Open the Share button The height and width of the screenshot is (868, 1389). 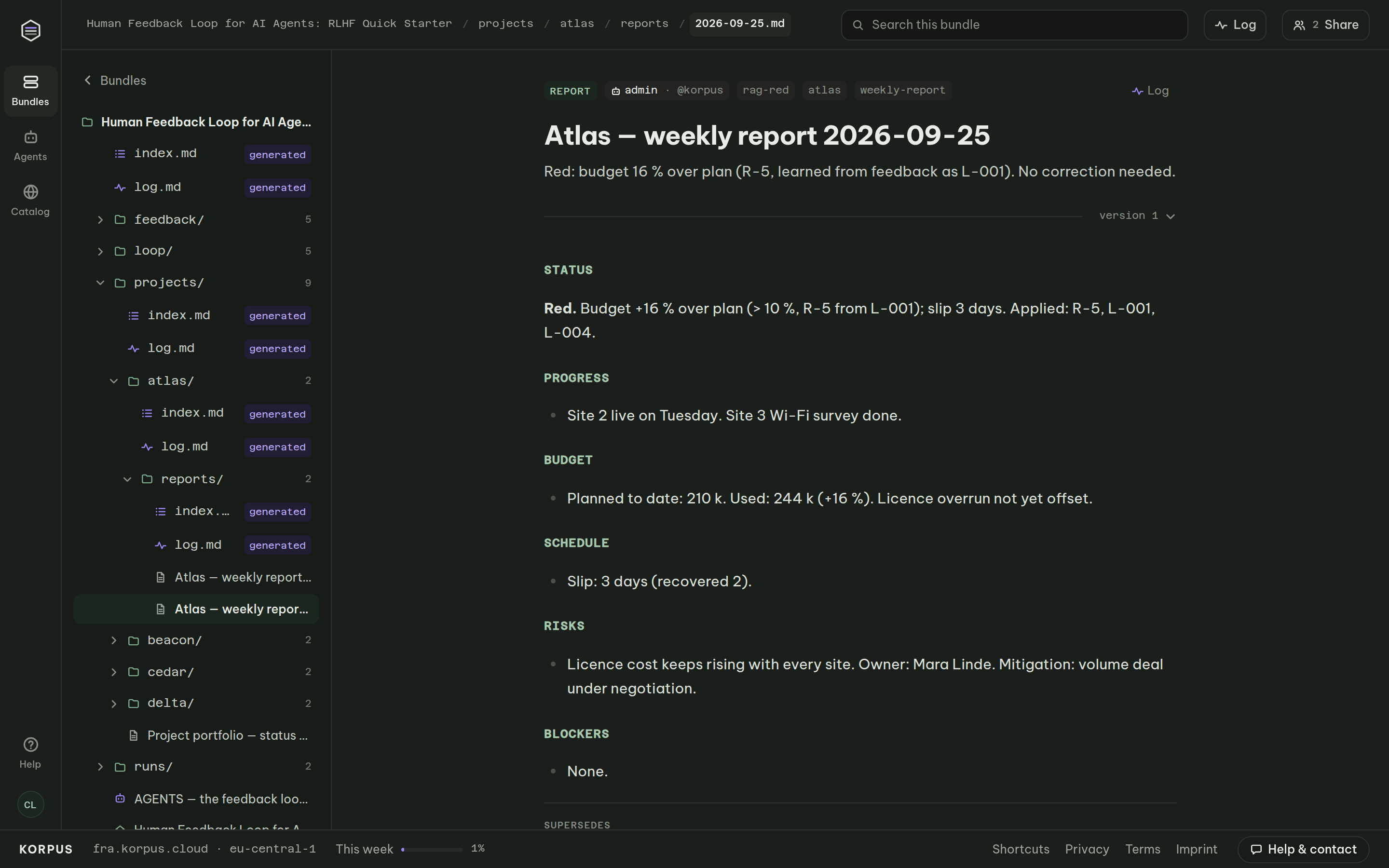coord(1325,25)
